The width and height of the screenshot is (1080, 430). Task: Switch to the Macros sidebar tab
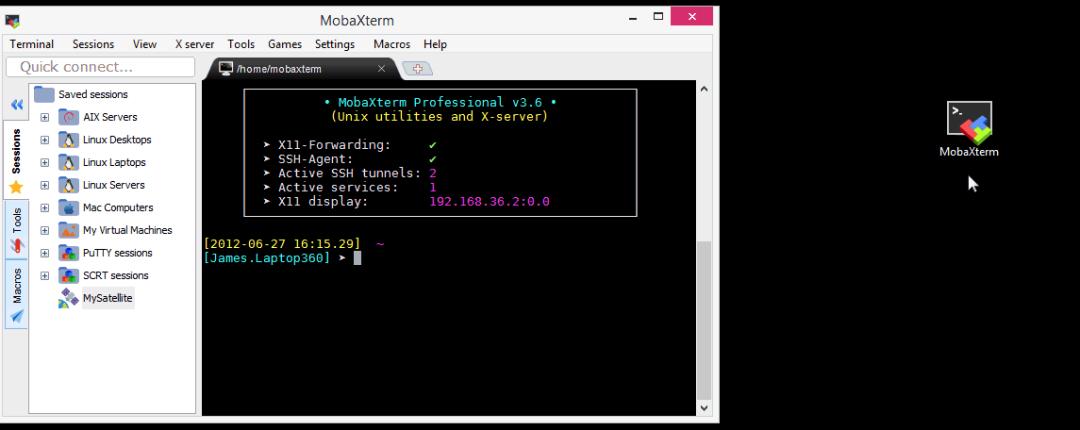17,294
